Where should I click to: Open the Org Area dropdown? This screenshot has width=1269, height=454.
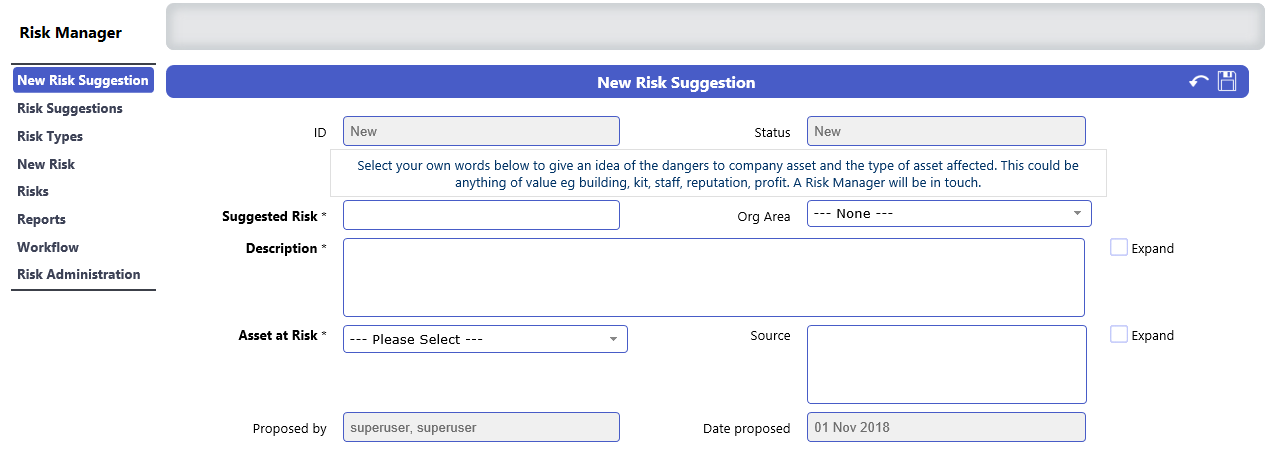point(949,214)
